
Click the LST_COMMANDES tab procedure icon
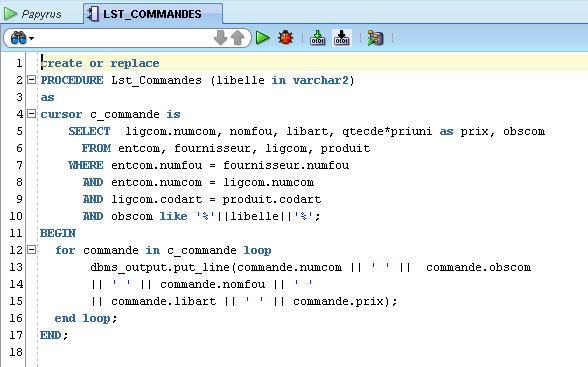pyautogui.click(x=92, y=14)
